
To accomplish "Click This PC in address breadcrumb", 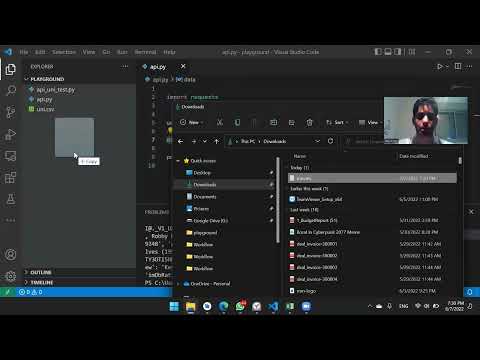I will pyautogui.click(x=248, y=141).
